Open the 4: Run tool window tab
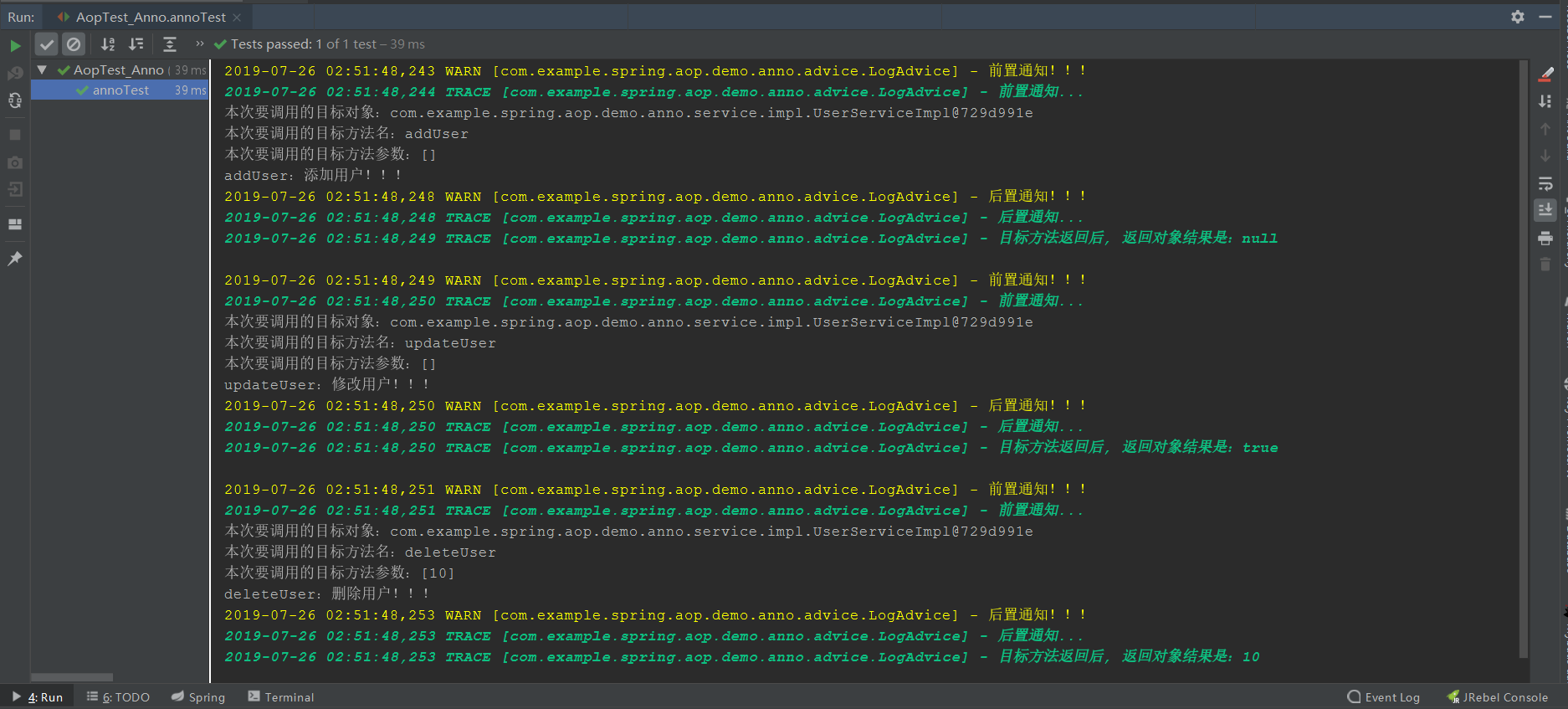This screenshot has height=709, width=1568. [x=38, y=697]
